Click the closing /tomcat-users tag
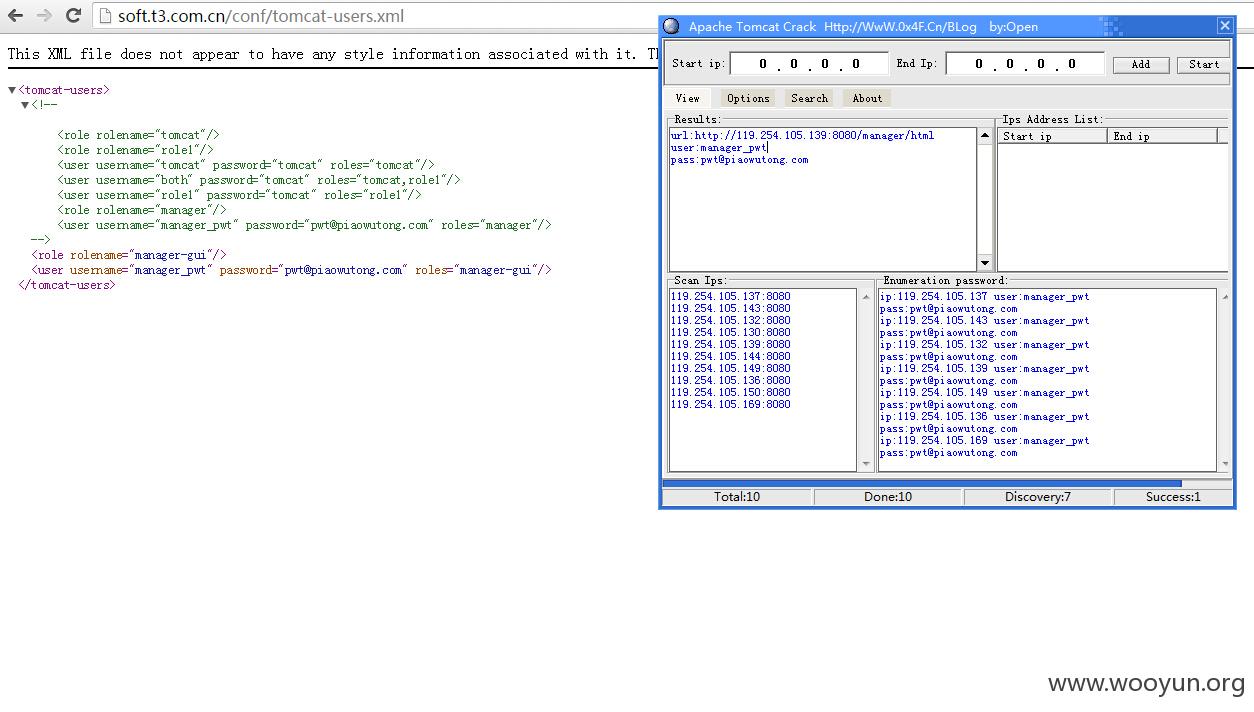The width and height of the screenshot is (1254, 712). point(66,285)
